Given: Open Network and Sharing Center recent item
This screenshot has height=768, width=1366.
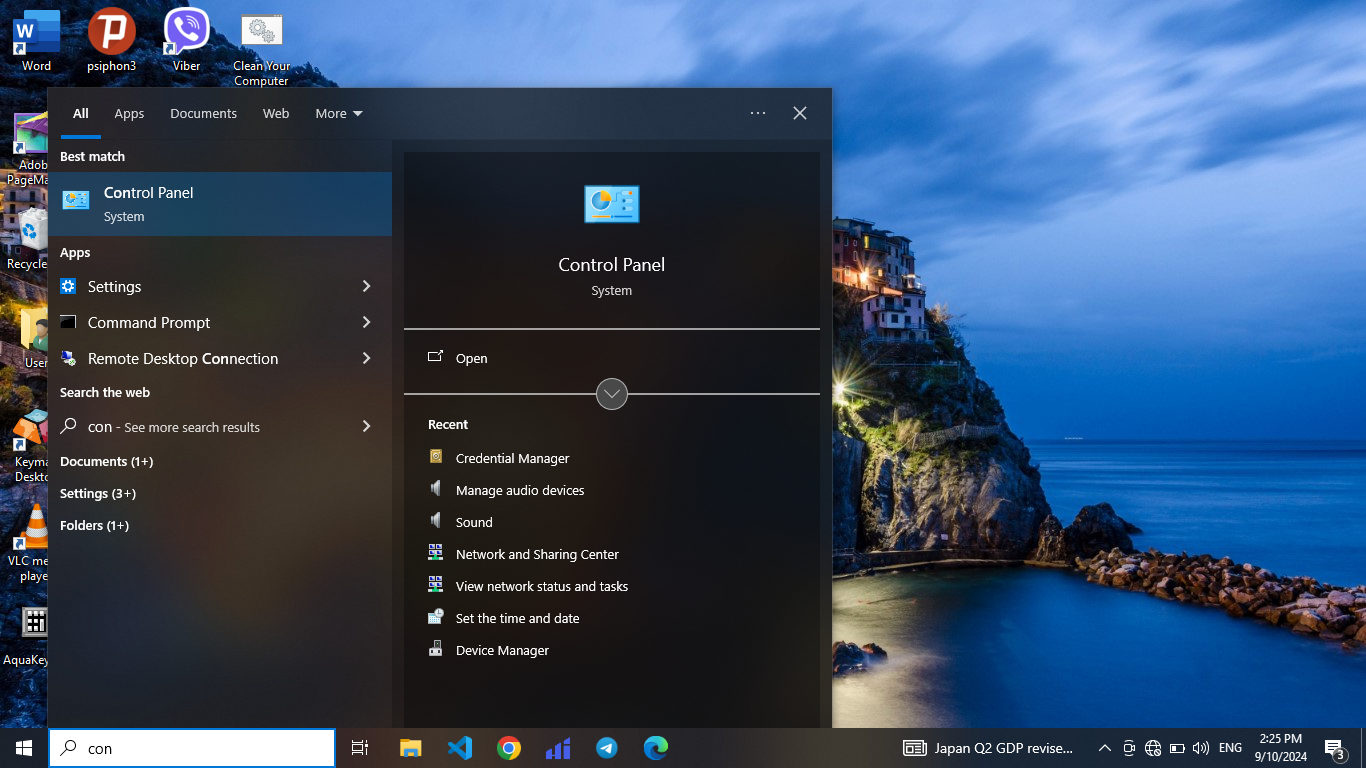Looking at the screenshot, I should (x=537, y=554).
